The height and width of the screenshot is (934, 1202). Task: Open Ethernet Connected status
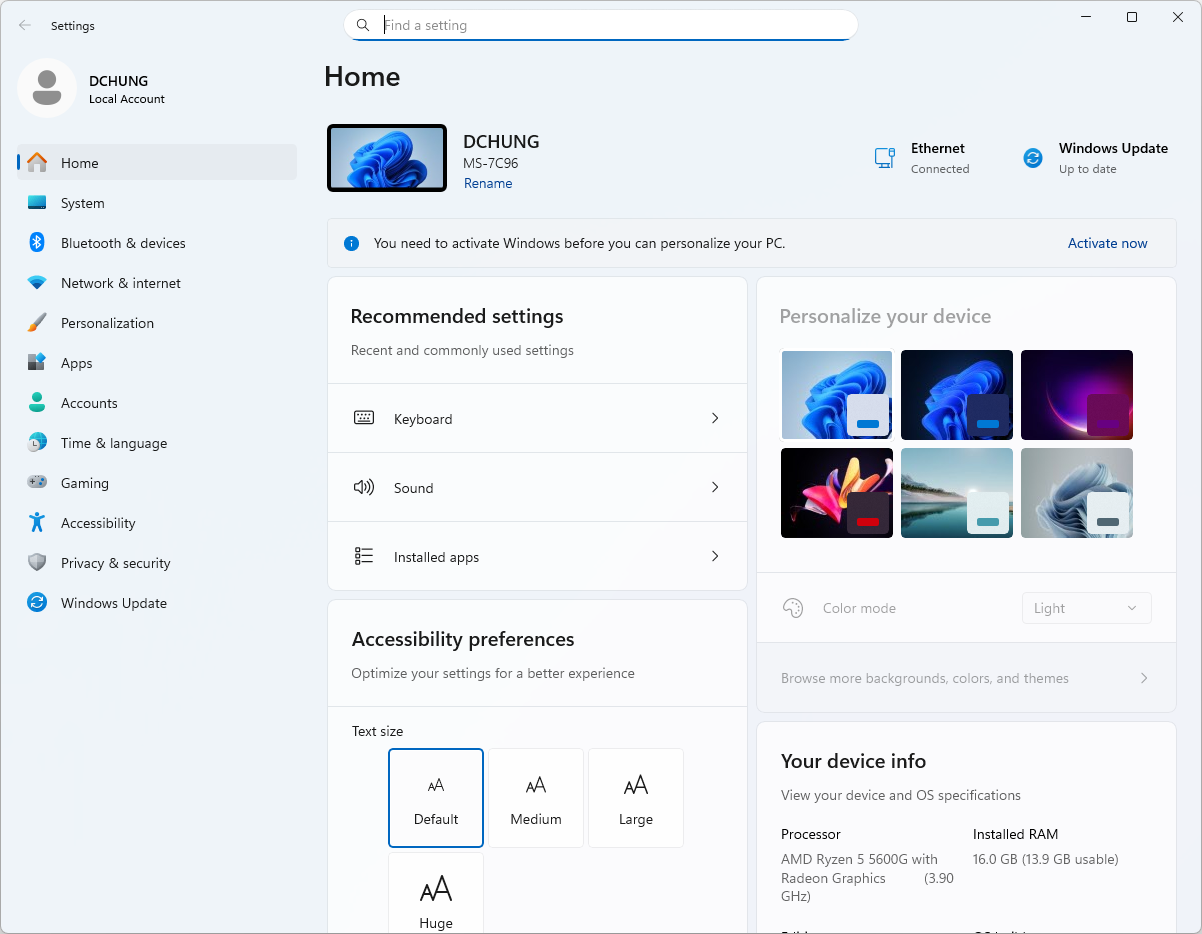click(921, 158)
